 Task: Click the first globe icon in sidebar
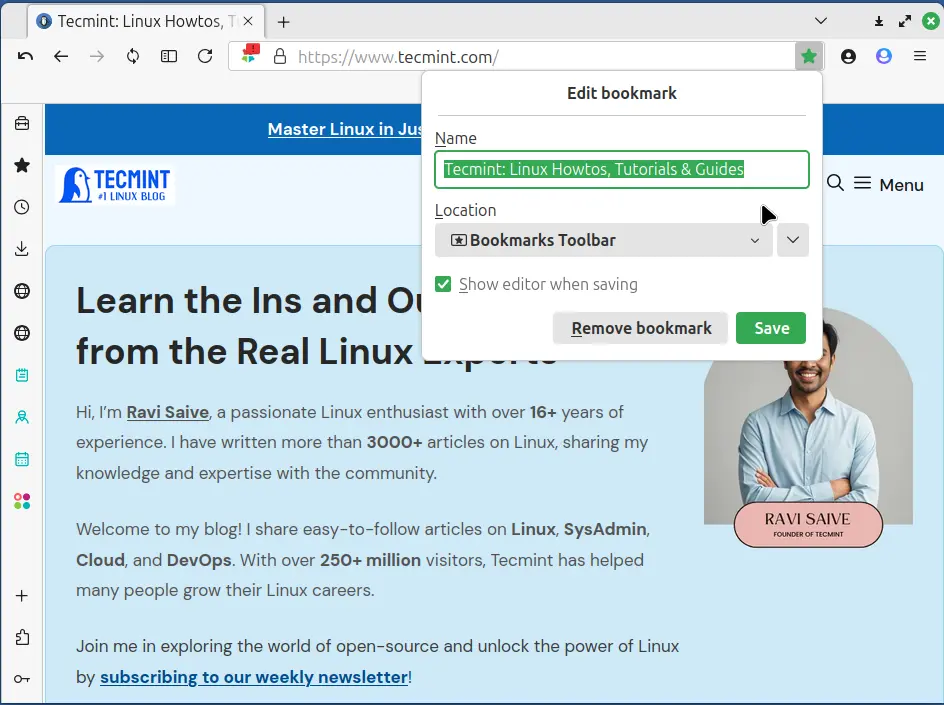(22, 291)
